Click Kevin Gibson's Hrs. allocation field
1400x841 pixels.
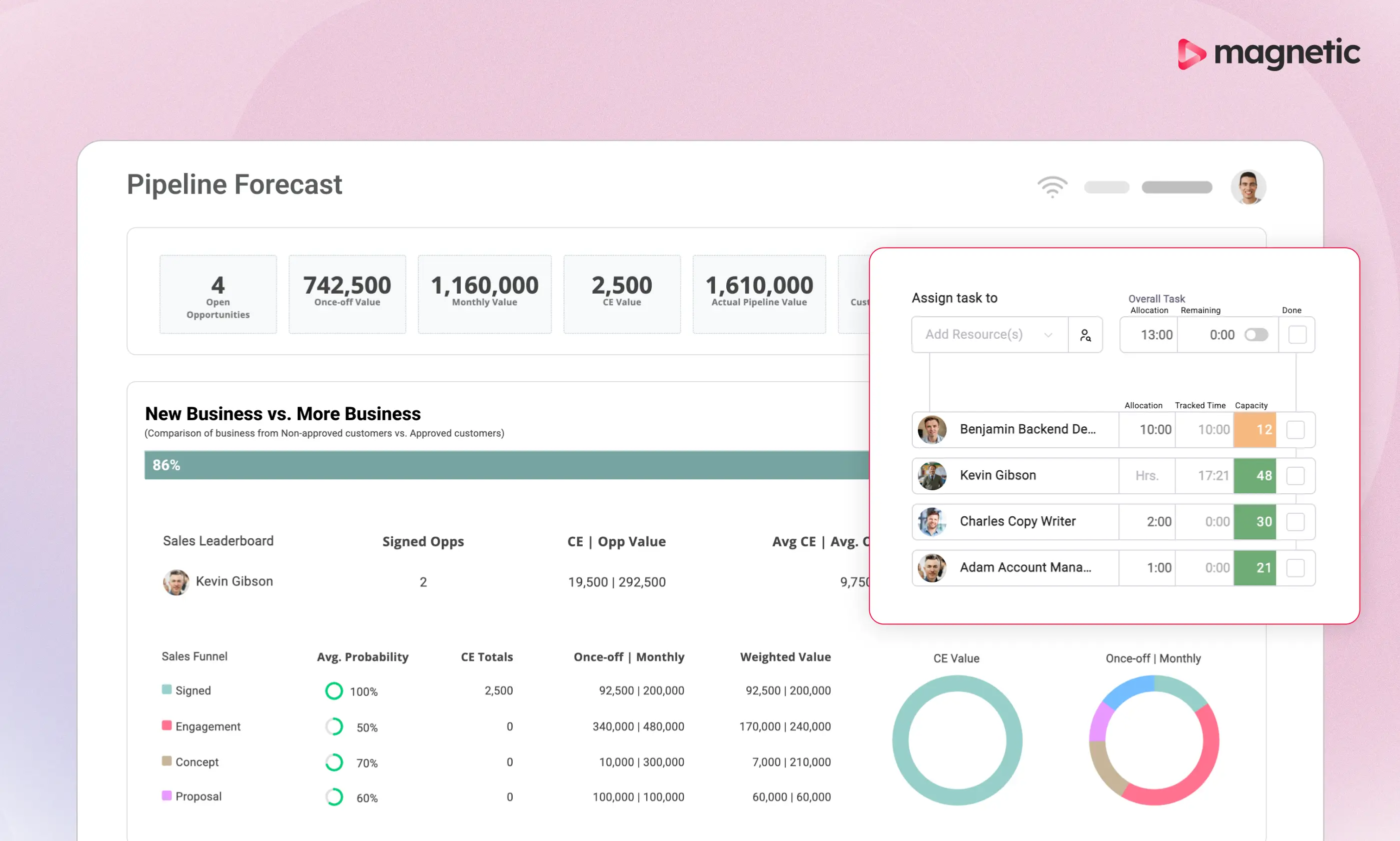1147,476
